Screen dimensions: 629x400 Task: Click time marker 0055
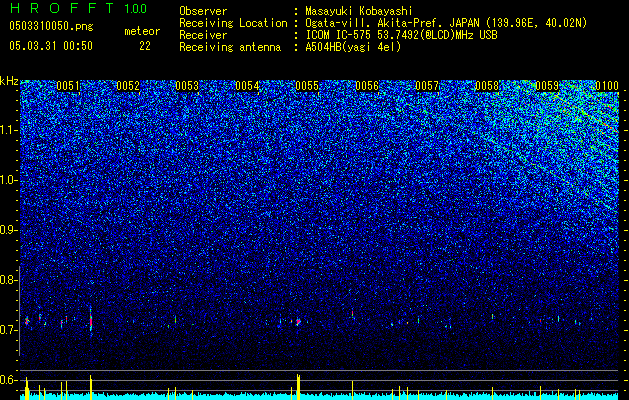point(307,86)
